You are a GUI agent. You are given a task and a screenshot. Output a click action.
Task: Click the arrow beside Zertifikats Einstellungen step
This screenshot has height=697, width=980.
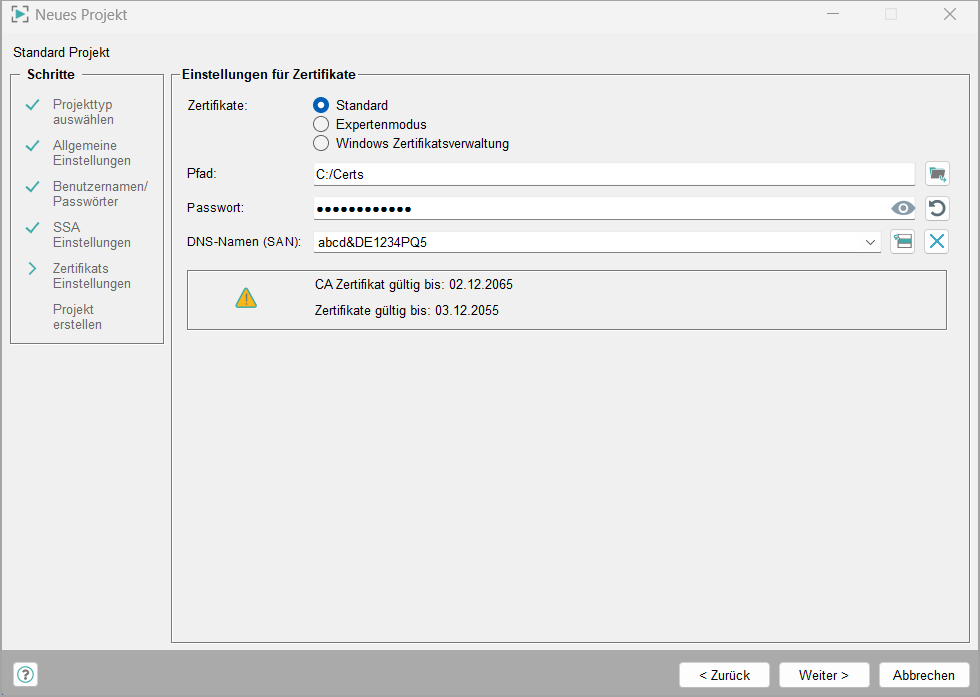pyautogui.click(x=32, y=269)
